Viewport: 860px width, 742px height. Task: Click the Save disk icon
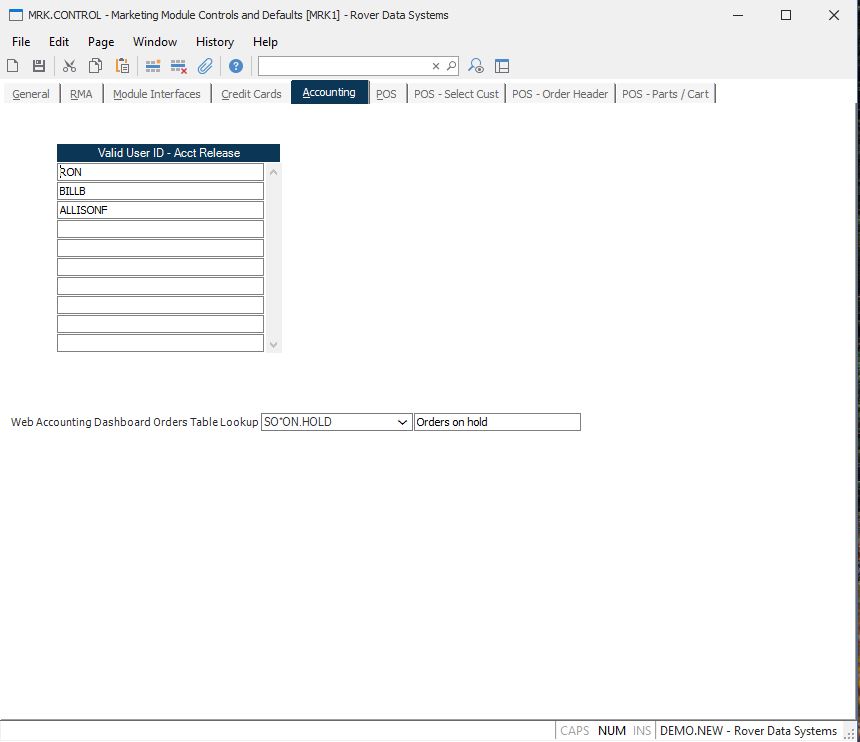(39, 66)
